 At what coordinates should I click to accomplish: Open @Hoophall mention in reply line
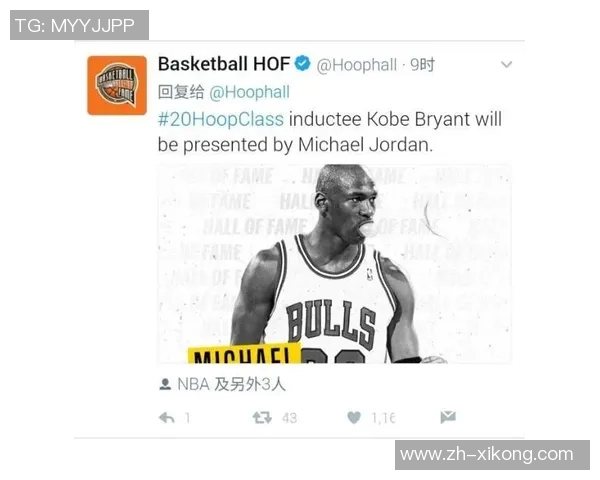click(x=249, y=92)
